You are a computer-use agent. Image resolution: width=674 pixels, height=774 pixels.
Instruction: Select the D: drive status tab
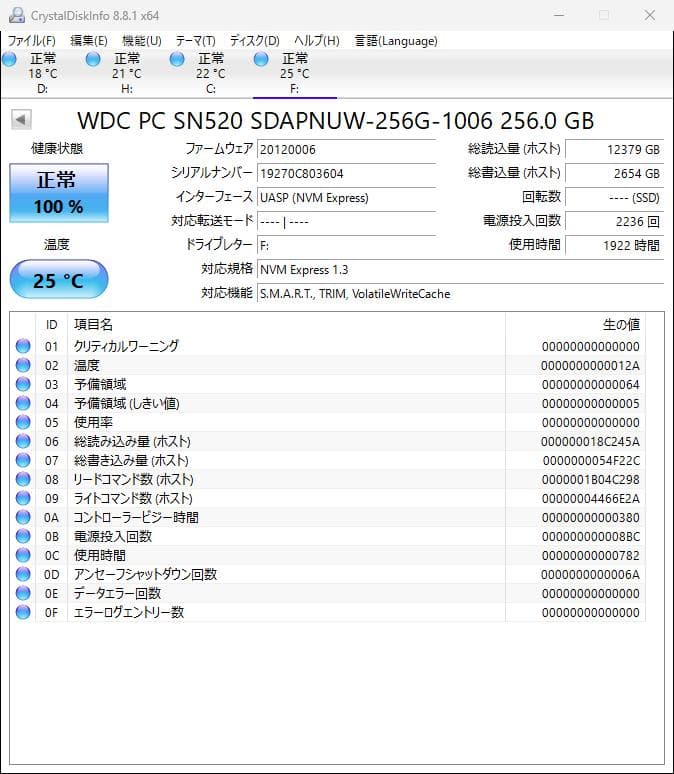[42, 74]
